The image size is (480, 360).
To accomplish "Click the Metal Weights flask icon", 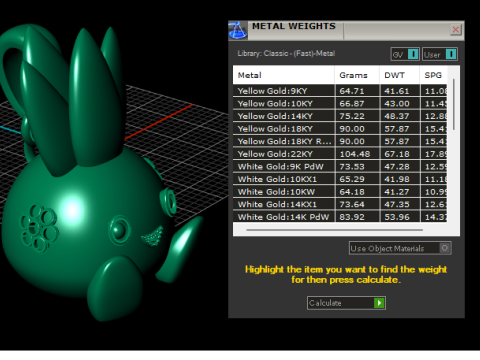I will coord(238,30).
